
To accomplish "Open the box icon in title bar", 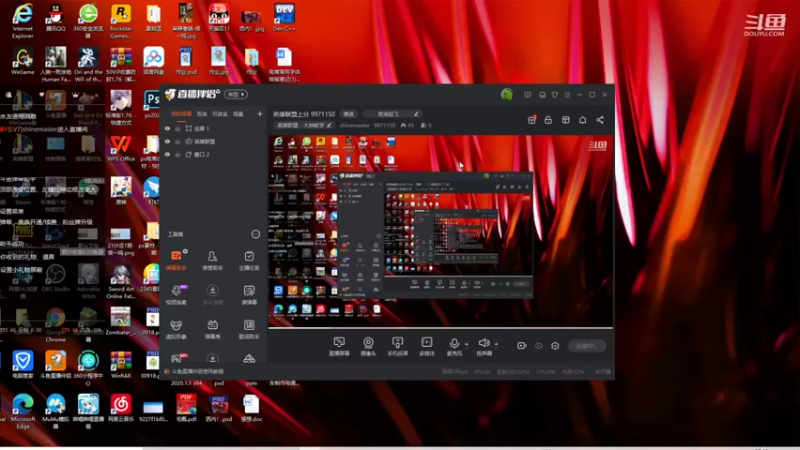I will [x=542, y=95].
